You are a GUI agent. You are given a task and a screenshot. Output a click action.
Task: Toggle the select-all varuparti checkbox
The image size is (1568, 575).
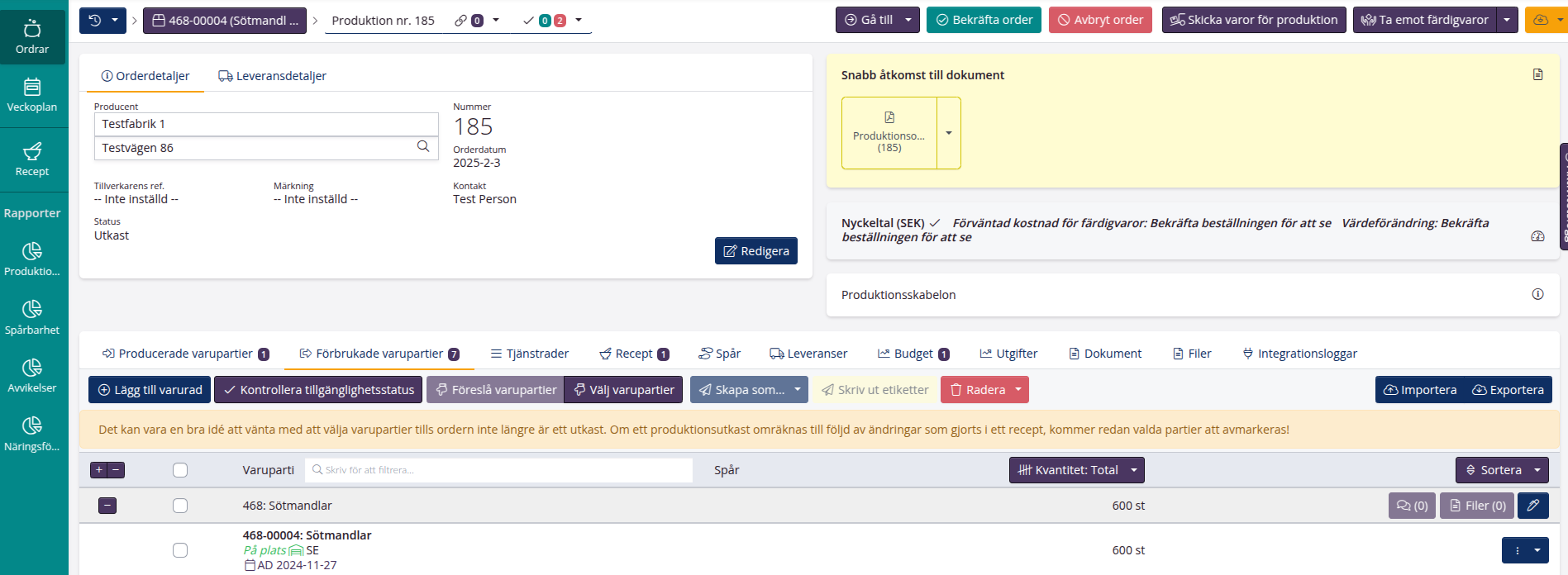point(180,470)
